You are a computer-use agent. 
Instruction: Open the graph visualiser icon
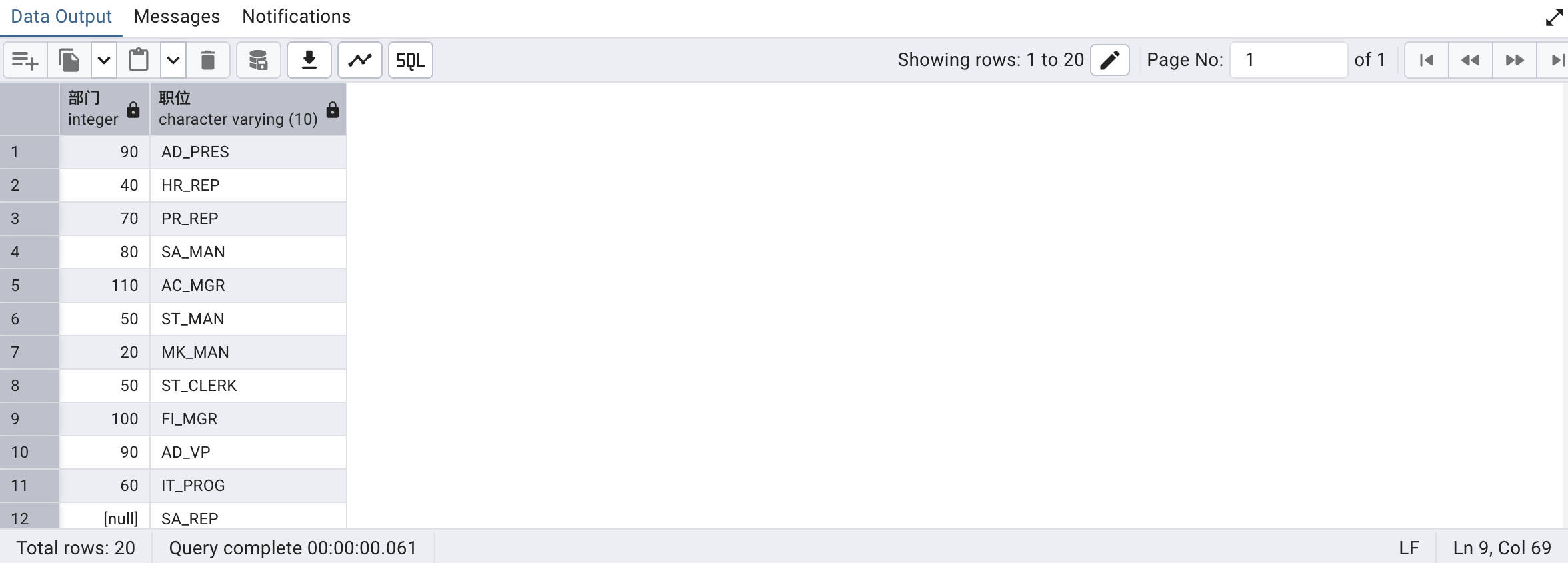click(360, 60)
